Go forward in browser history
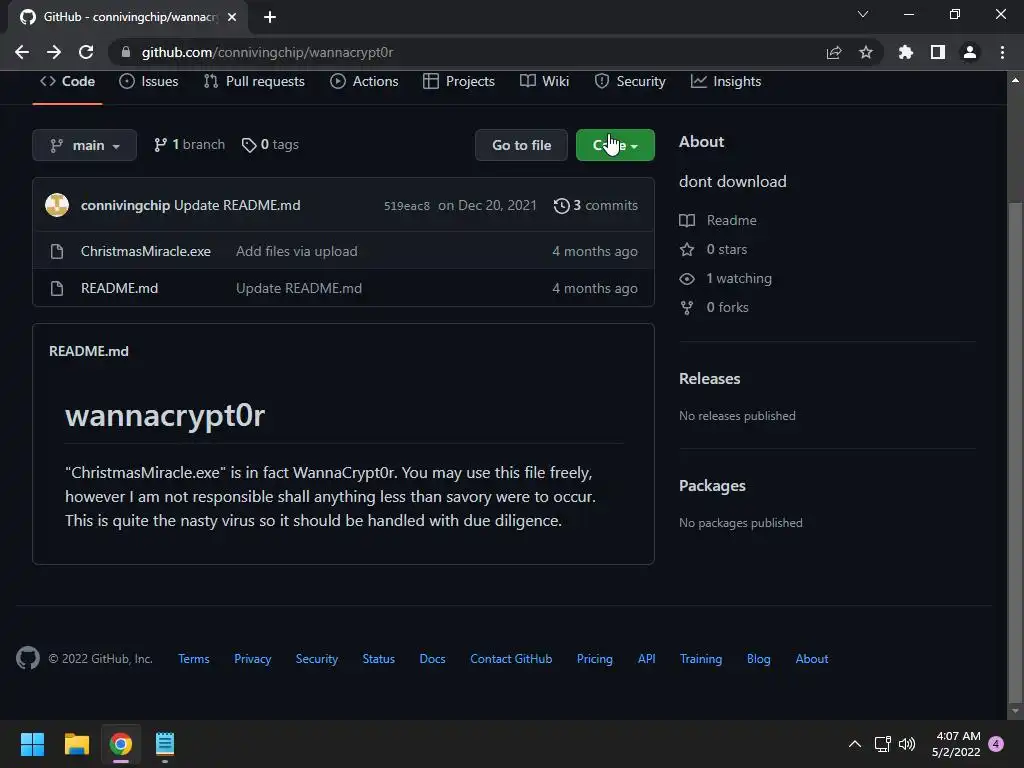The image size is (1024, 768). pos(54,52)
